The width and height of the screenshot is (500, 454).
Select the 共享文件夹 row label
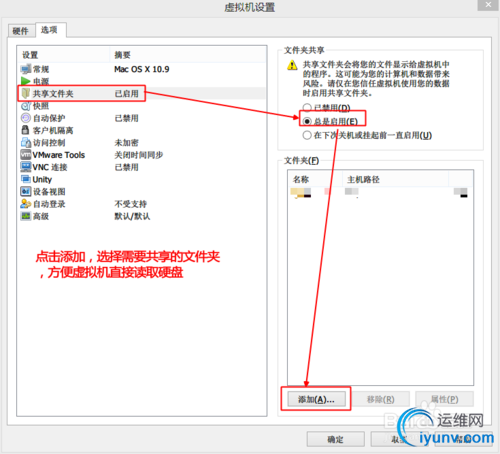coord(53,94)
